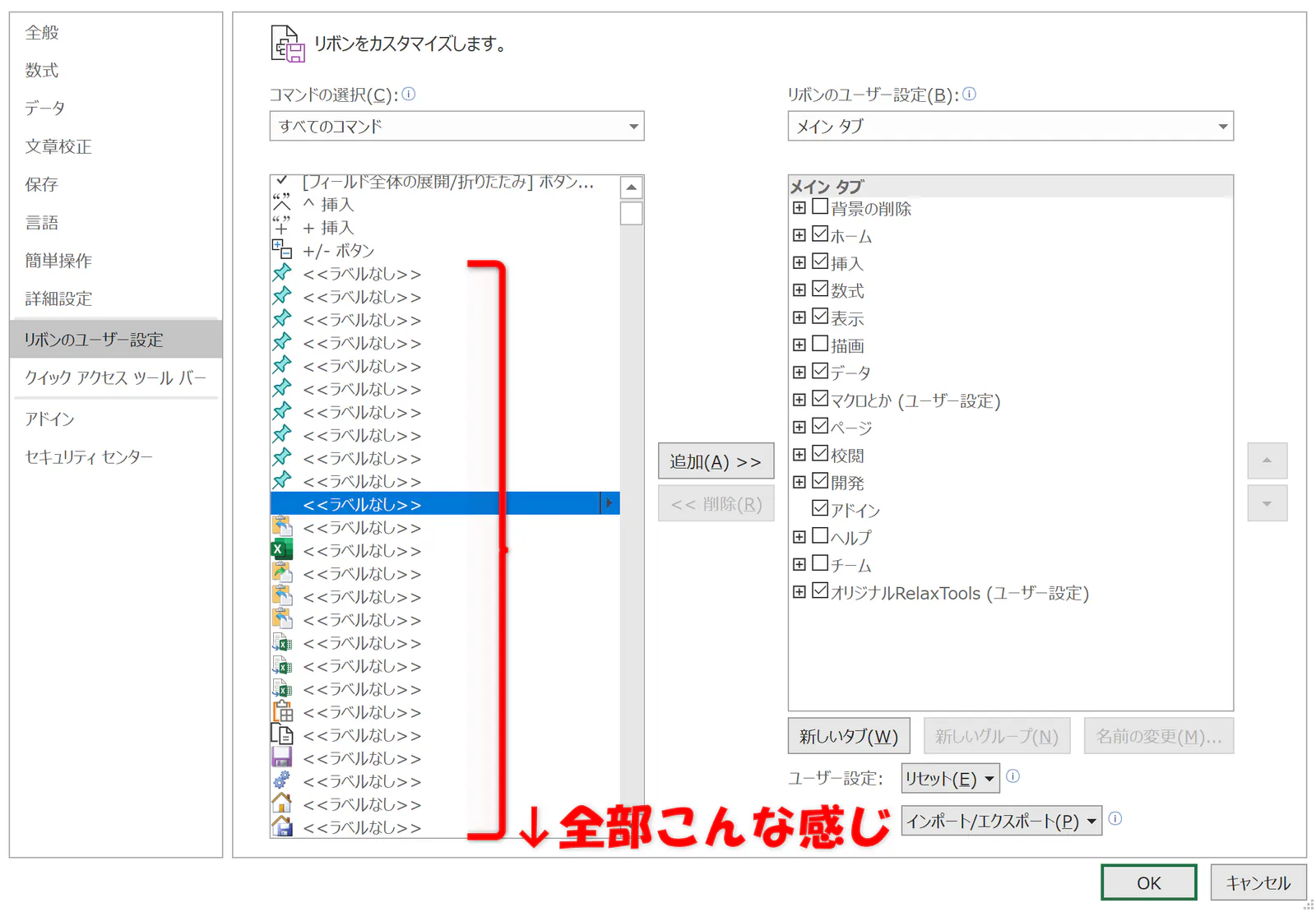Screen dimensions: 1316x912
Task: Open the セキュリティ センター category
Action: coord(116,456)
